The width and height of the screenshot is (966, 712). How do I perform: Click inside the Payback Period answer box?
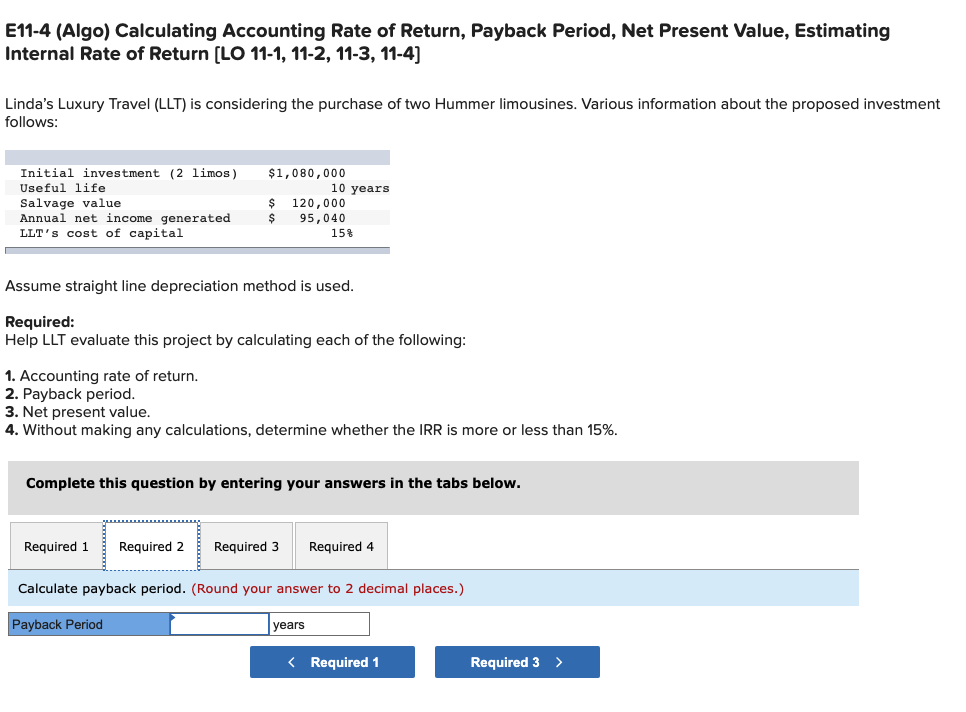(x=219, y=623)
